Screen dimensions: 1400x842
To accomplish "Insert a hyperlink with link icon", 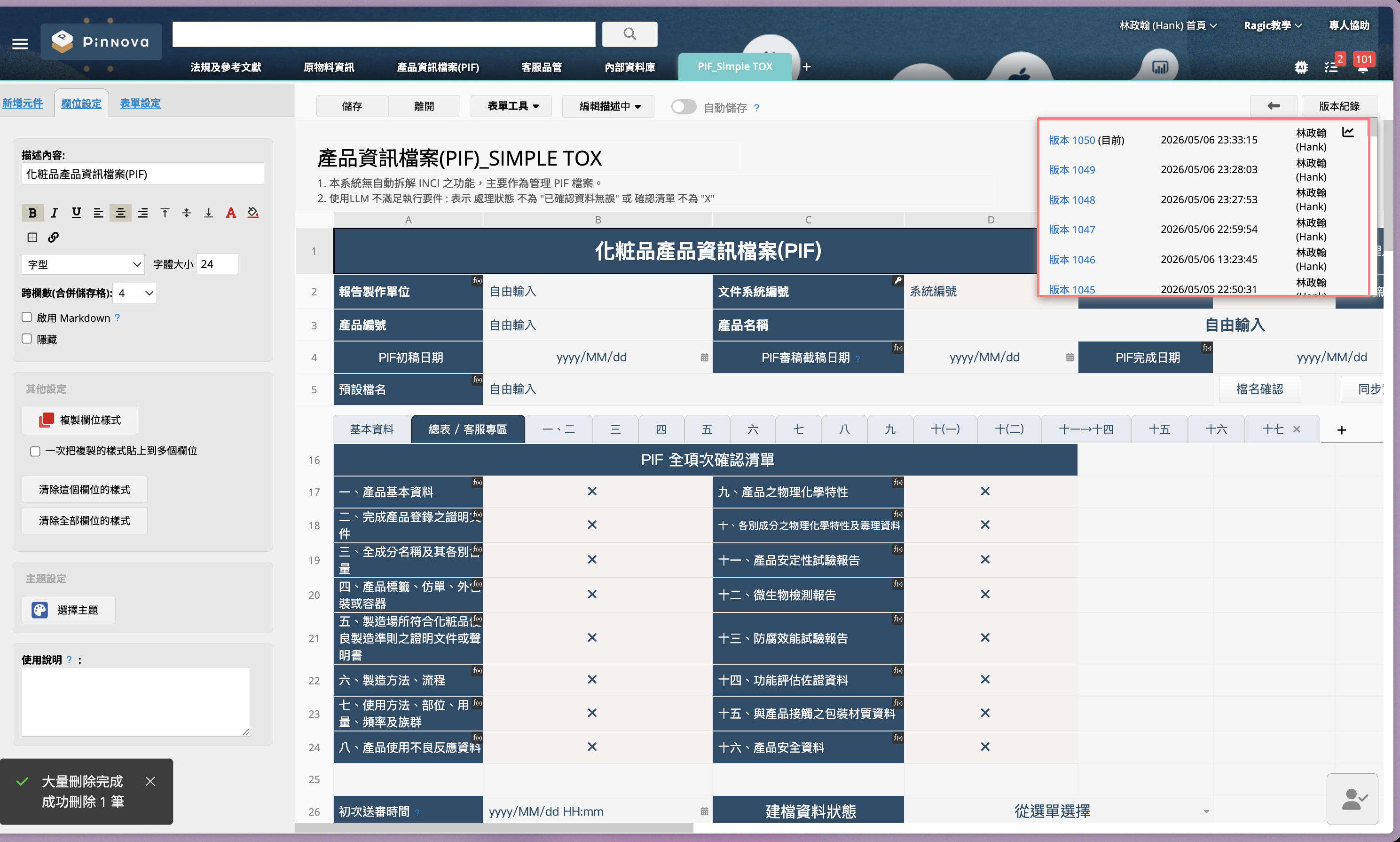I will [53, 237].
